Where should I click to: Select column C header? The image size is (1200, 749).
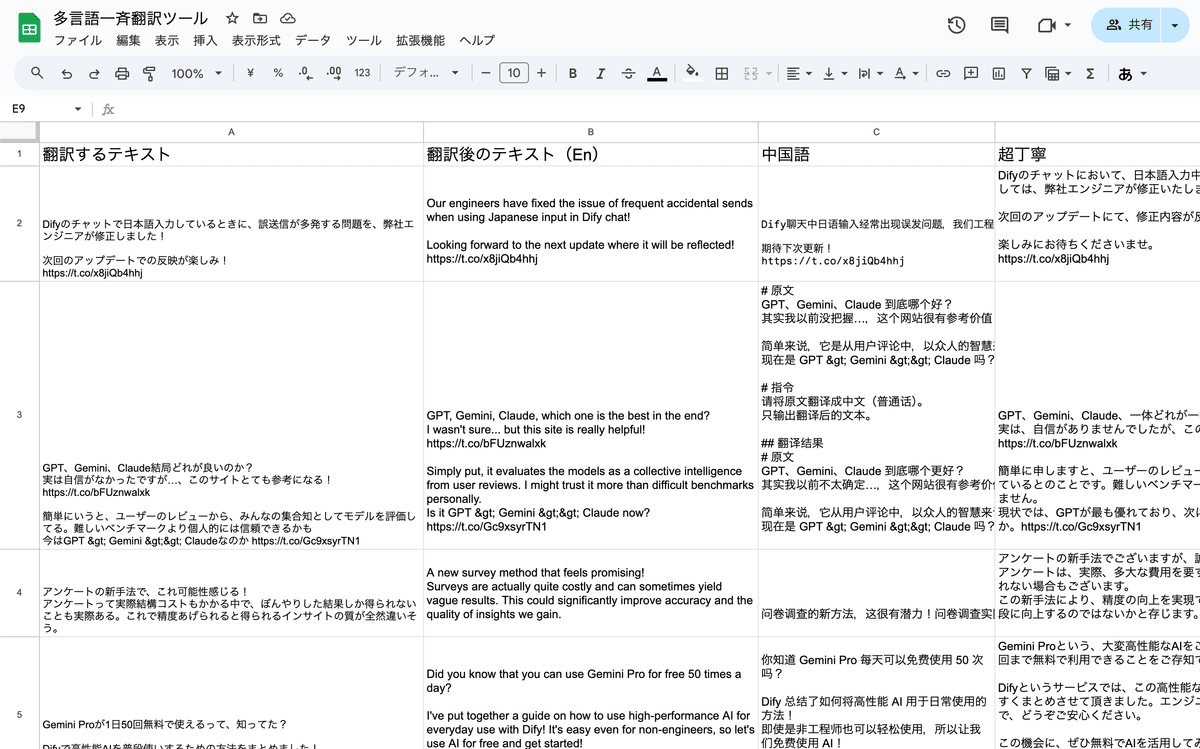click(x=877, y=132)
